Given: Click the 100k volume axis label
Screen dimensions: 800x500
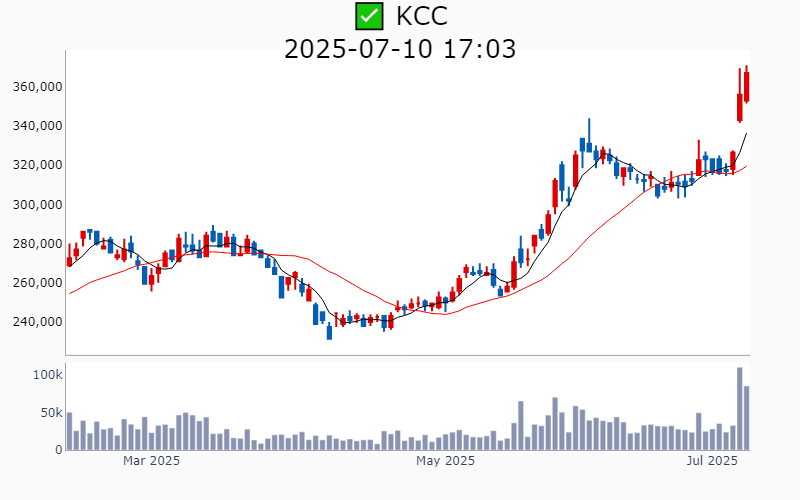Looking at the screenshot, I should click(47, 375).
